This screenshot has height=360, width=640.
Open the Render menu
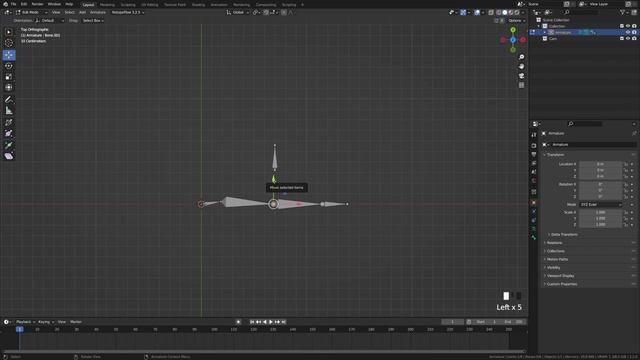pos(37,4)
